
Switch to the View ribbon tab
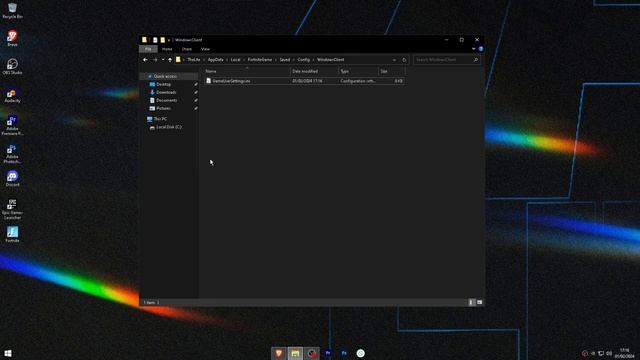click(x=205, y=49)
